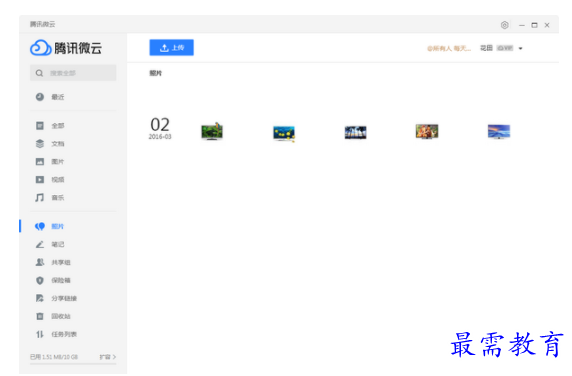Expand the account dropdown arrow
This screenshot has height=376, width=572.
point(521,49)
